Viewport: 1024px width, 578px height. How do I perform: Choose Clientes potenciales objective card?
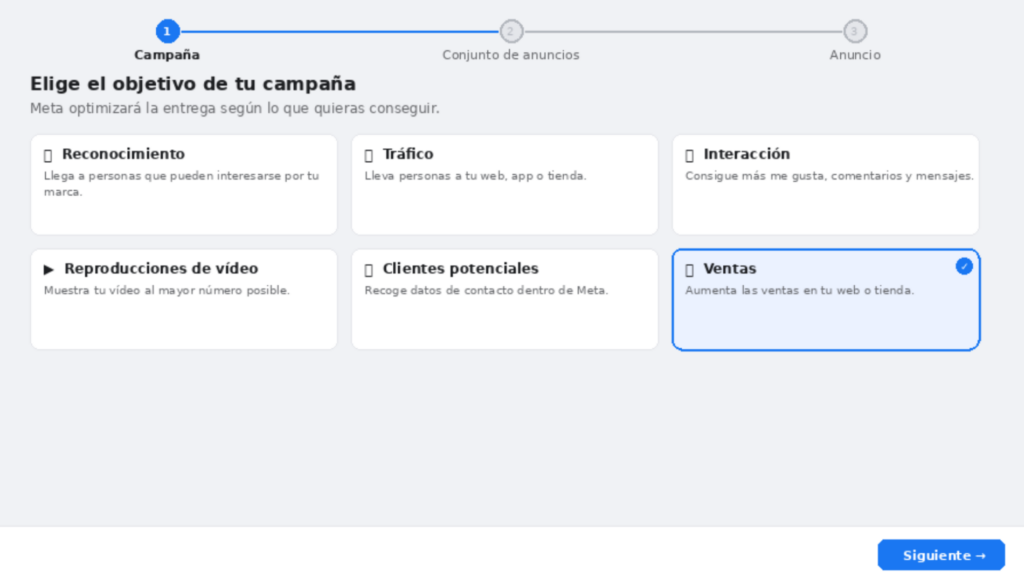(505, 299)
